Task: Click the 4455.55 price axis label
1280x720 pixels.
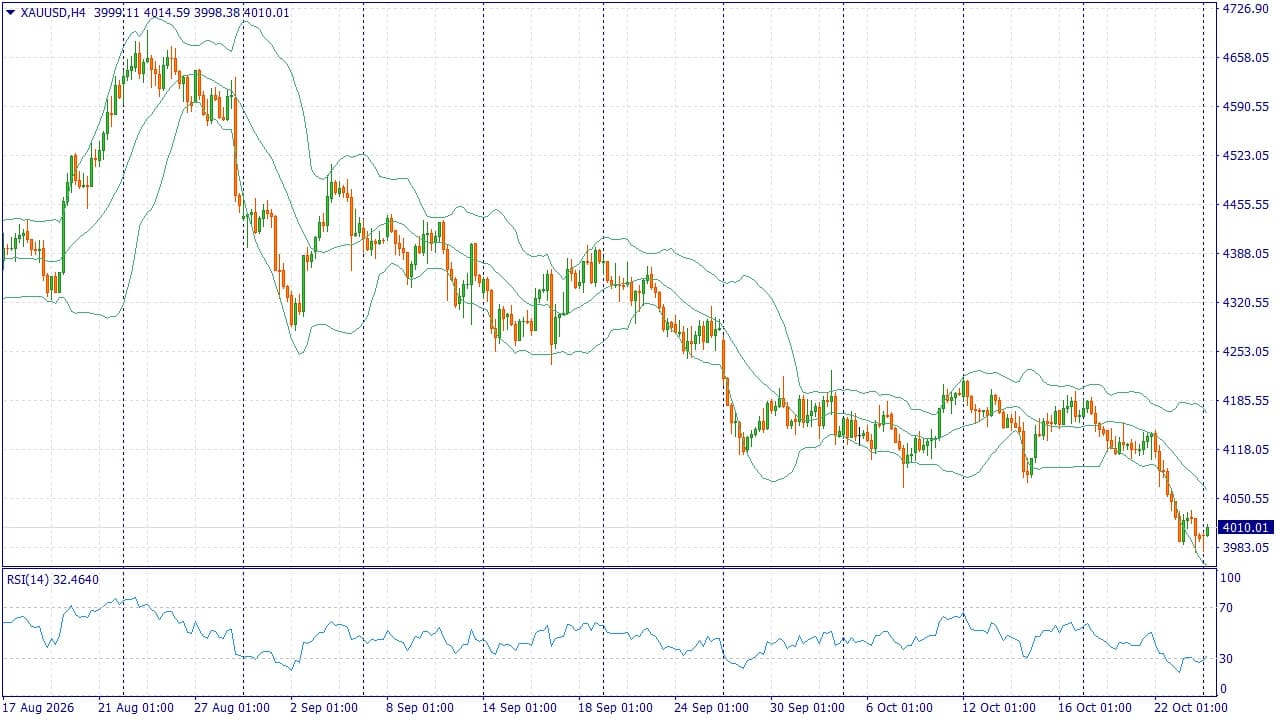Action: click(x=1245, y=204)
